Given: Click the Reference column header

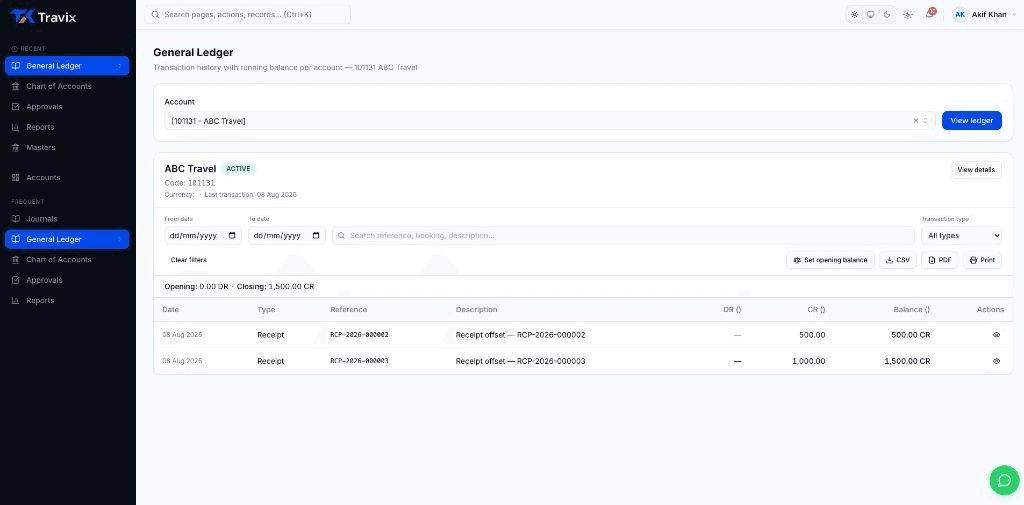Looking at the screenshot, I should click(x=349, y=310).
